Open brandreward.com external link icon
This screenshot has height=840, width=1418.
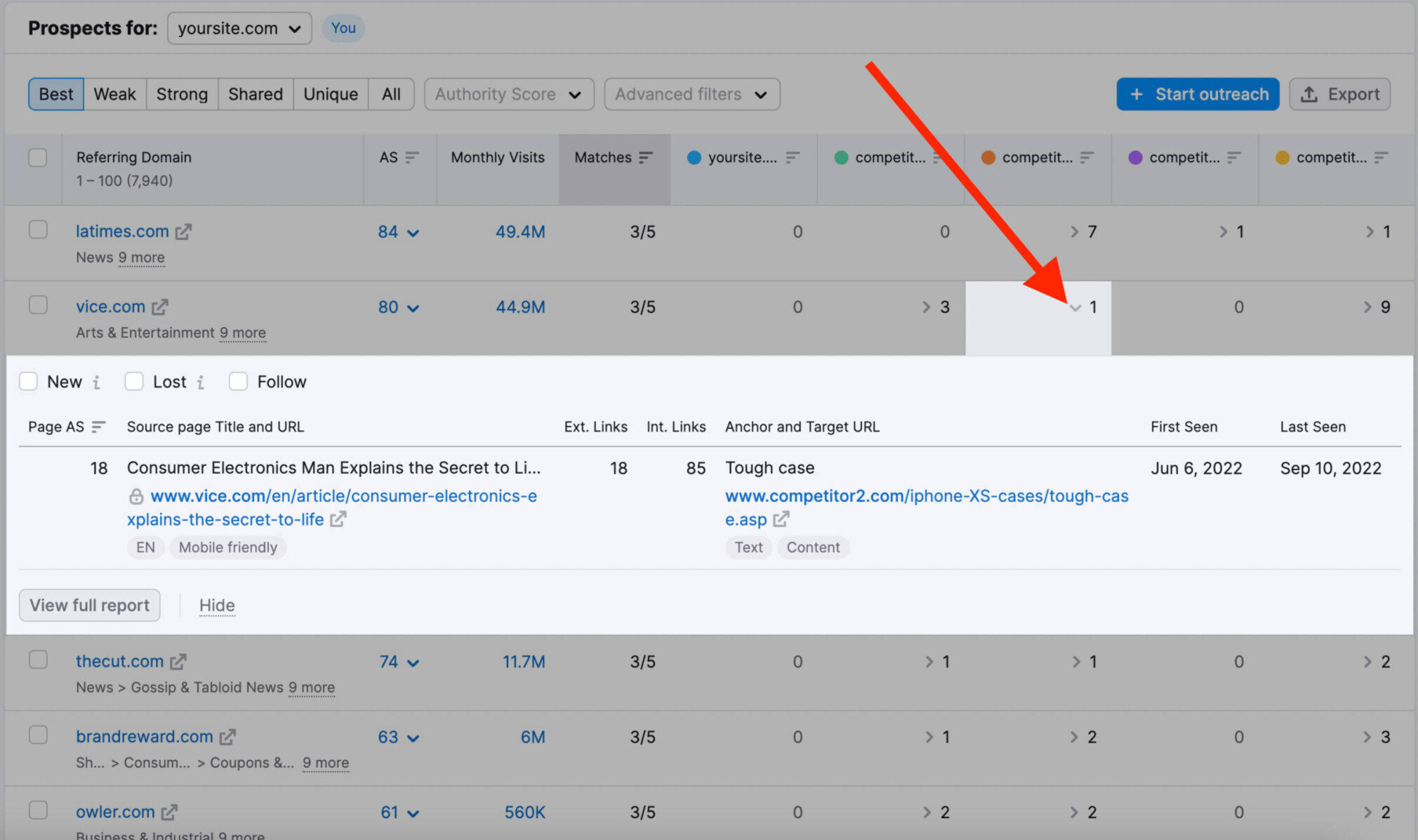pos(227,737)
